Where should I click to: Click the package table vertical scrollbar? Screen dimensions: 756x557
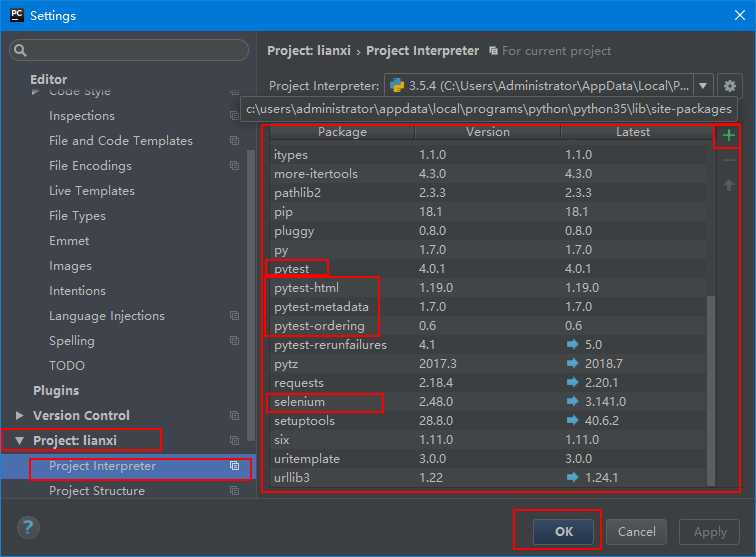point(711,391)
